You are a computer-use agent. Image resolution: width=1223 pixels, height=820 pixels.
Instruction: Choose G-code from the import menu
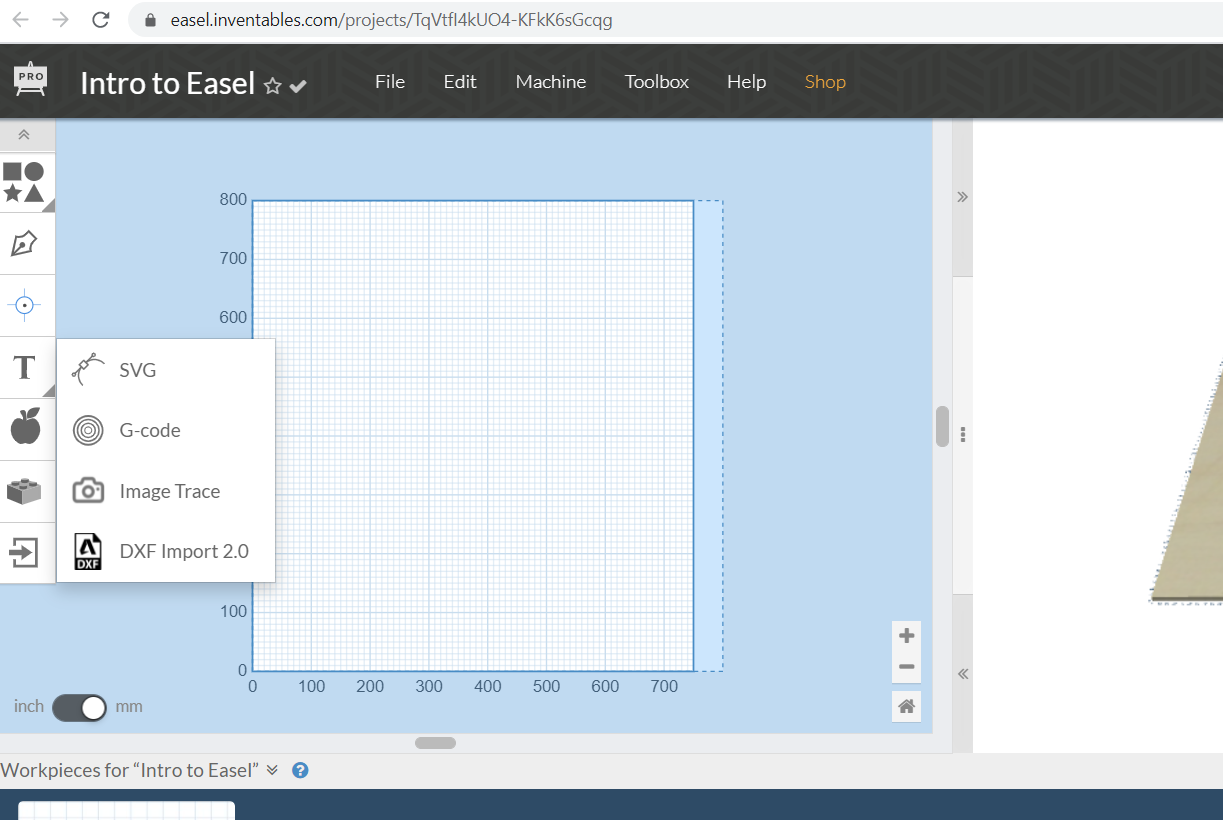166,431
